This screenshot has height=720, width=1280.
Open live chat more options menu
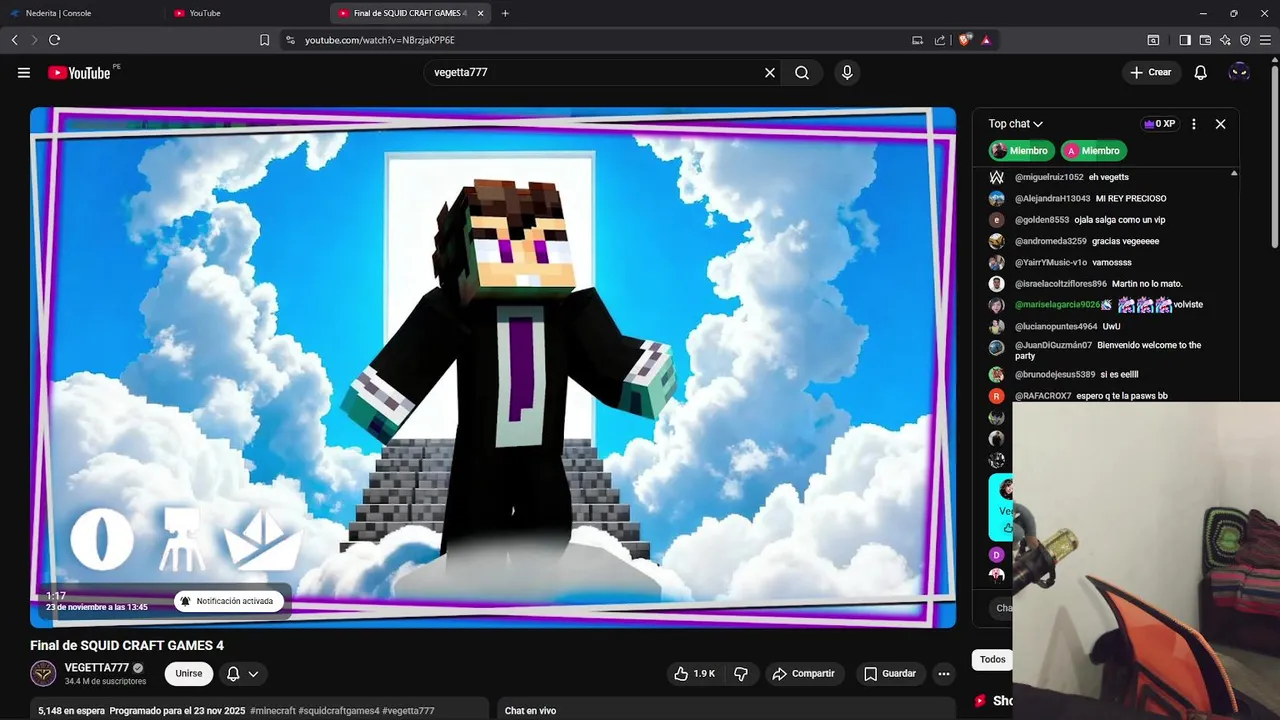point(1194,124)
